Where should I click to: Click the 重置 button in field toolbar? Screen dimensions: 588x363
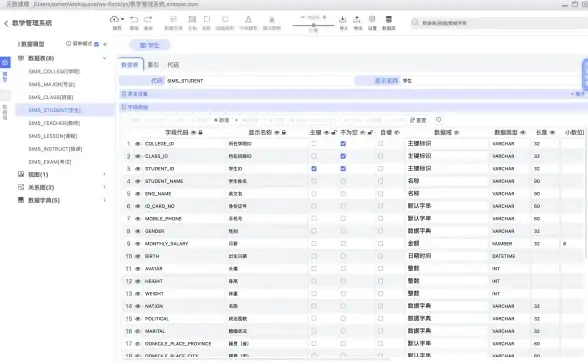[418, 120]
